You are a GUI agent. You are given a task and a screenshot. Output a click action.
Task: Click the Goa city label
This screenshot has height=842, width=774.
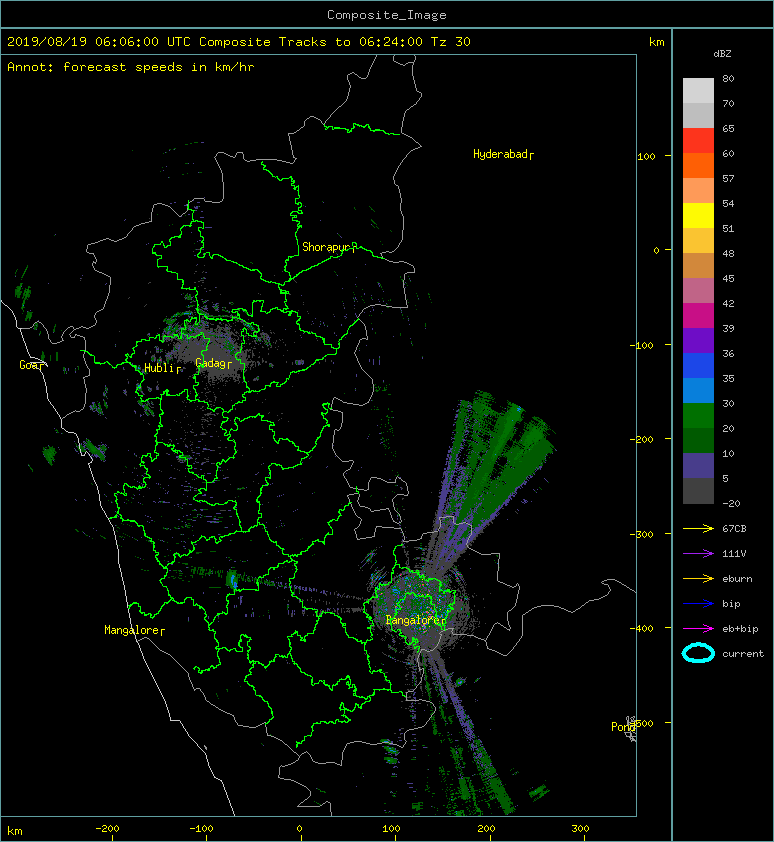point(31,365)
